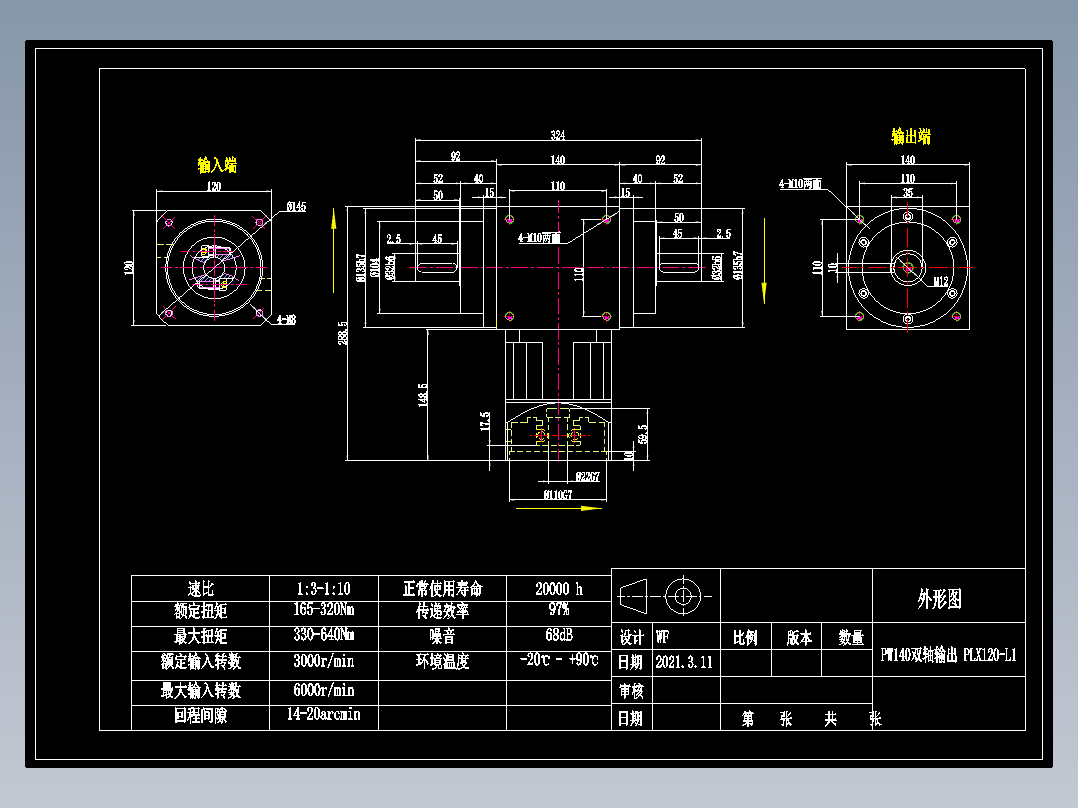Select the first-angle projection cone symbol
Image resolution: width=1078 pixels, height=808 pixels.
point(633,596)
